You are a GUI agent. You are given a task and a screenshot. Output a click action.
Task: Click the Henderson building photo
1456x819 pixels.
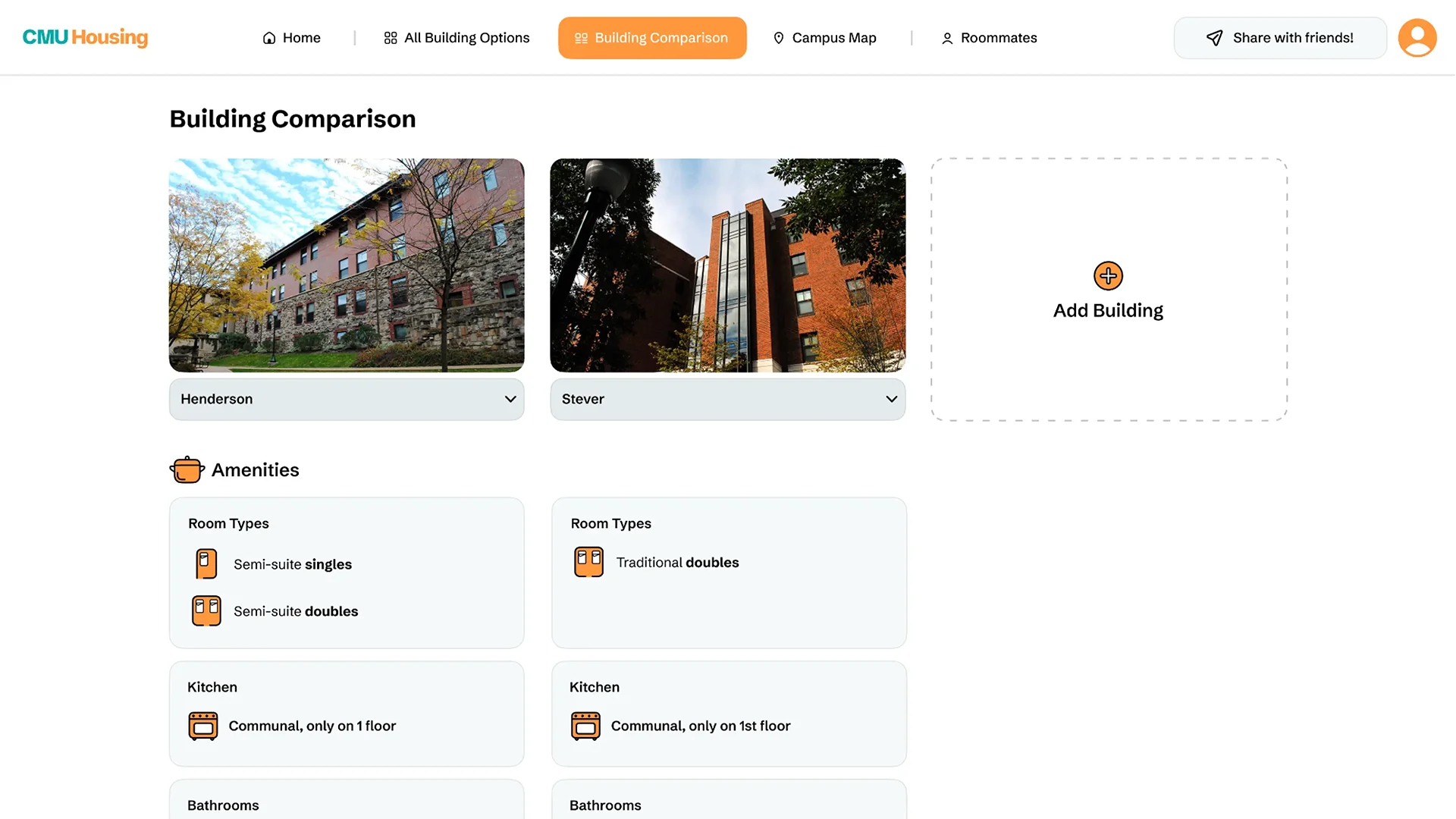(x=347, y=265)
